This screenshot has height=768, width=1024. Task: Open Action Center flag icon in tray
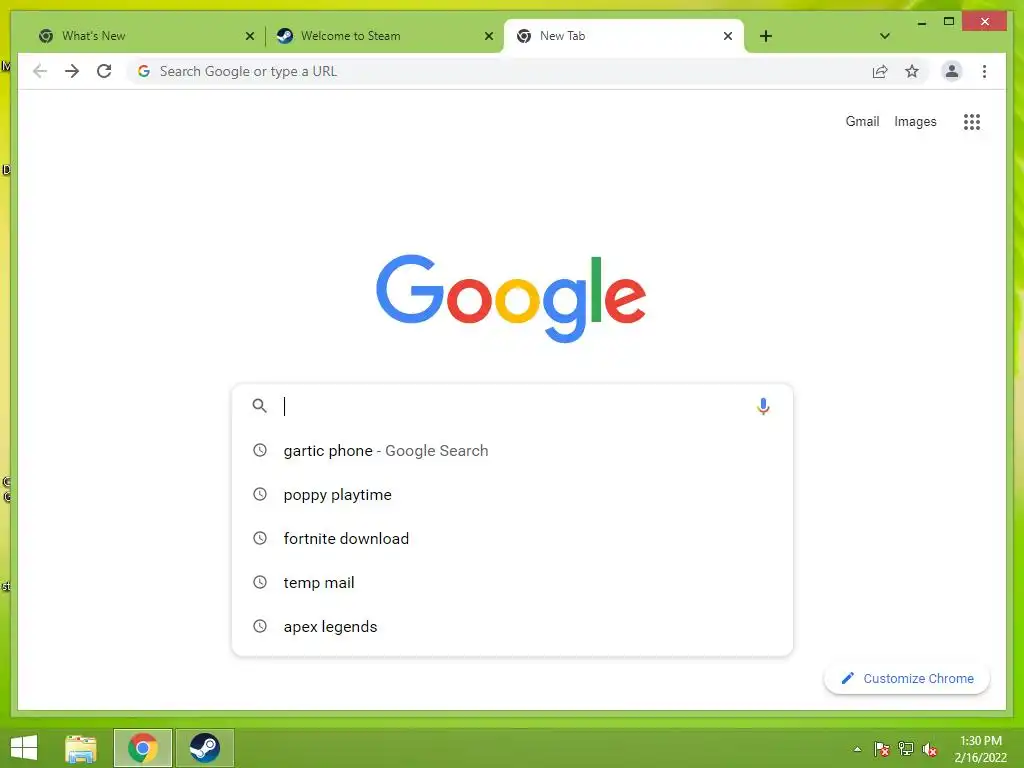coord(882,749)
